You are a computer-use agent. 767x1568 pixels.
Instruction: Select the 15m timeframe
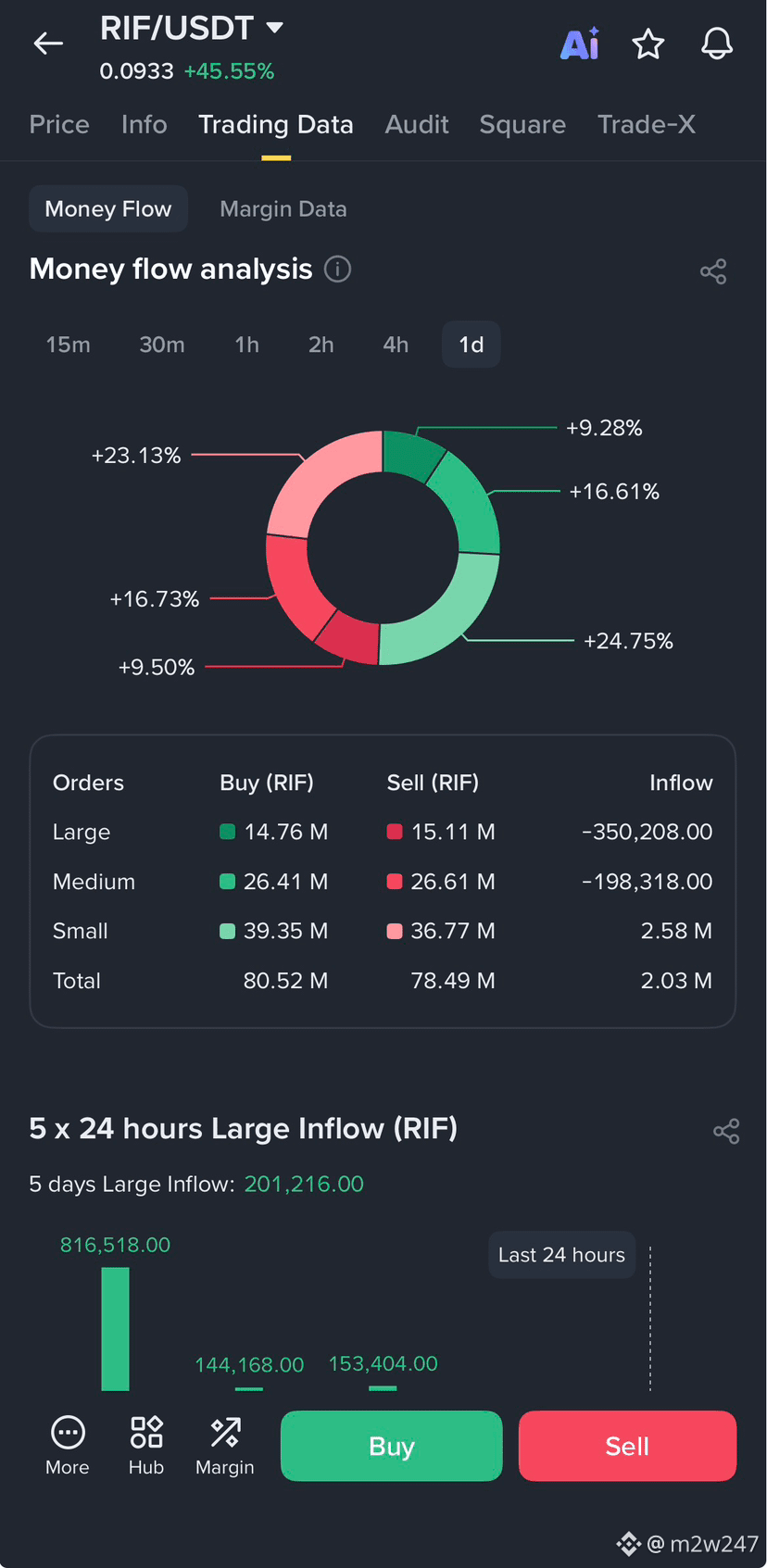click(x=69, y=345)
